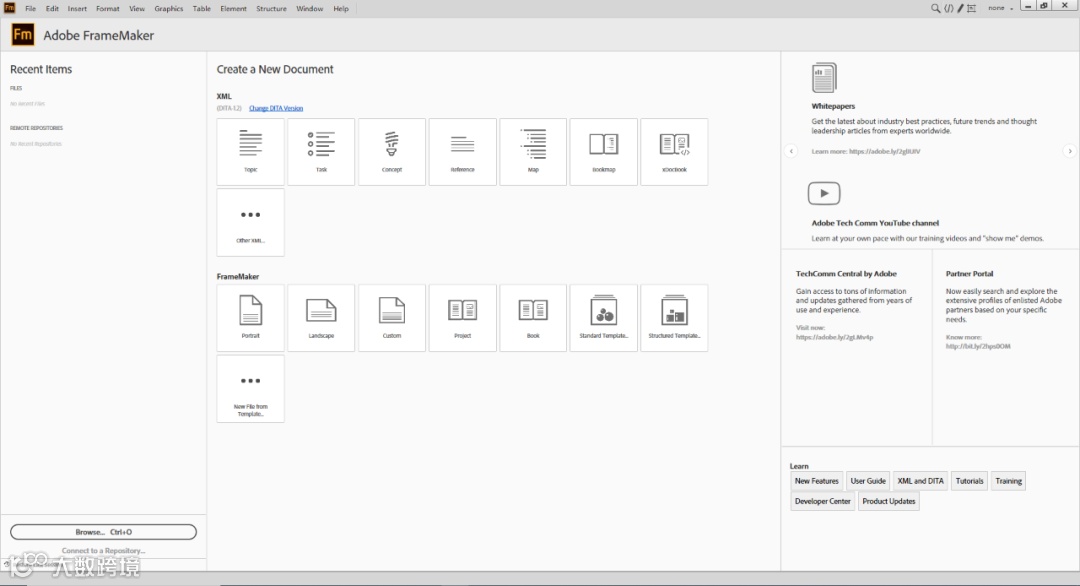Choose New File from Template tile
This screenshot has width=1080, height=586.
tap(250, 389)
